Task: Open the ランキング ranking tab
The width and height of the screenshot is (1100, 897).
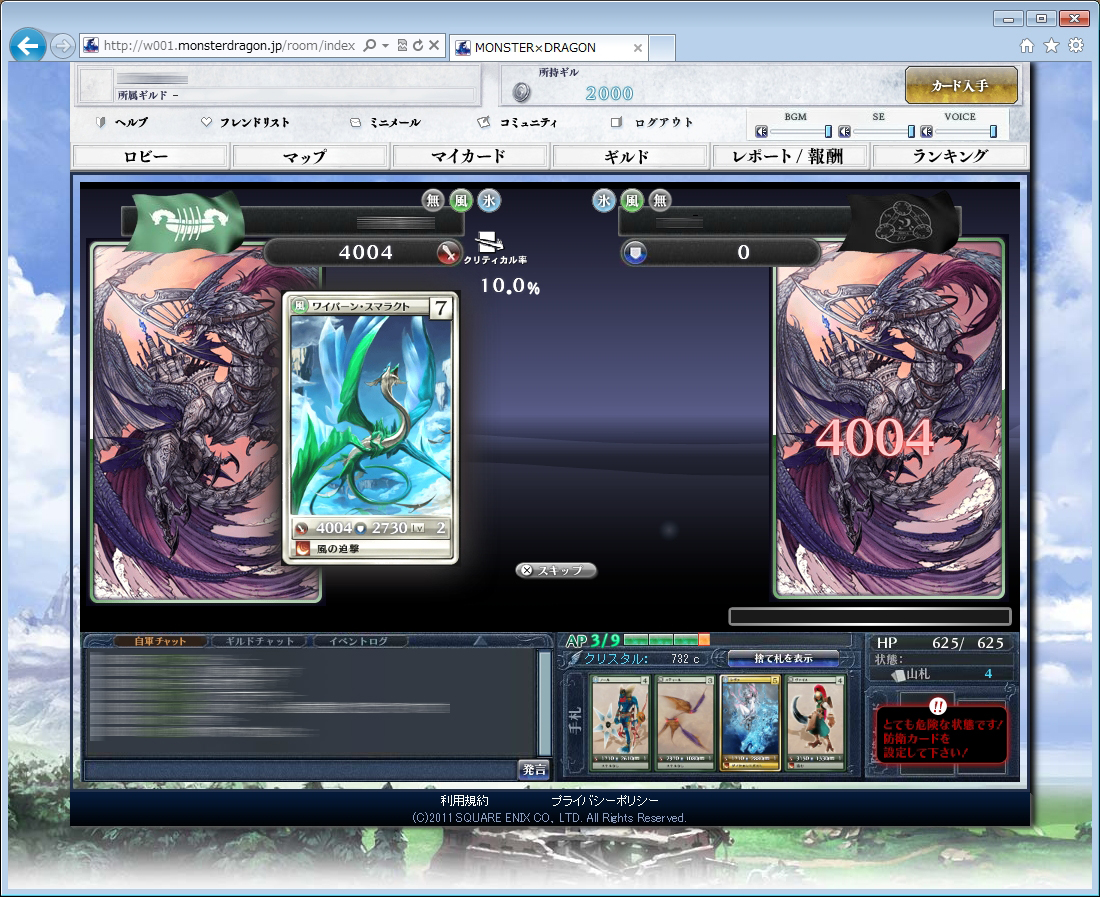Action: pos(949,156)
